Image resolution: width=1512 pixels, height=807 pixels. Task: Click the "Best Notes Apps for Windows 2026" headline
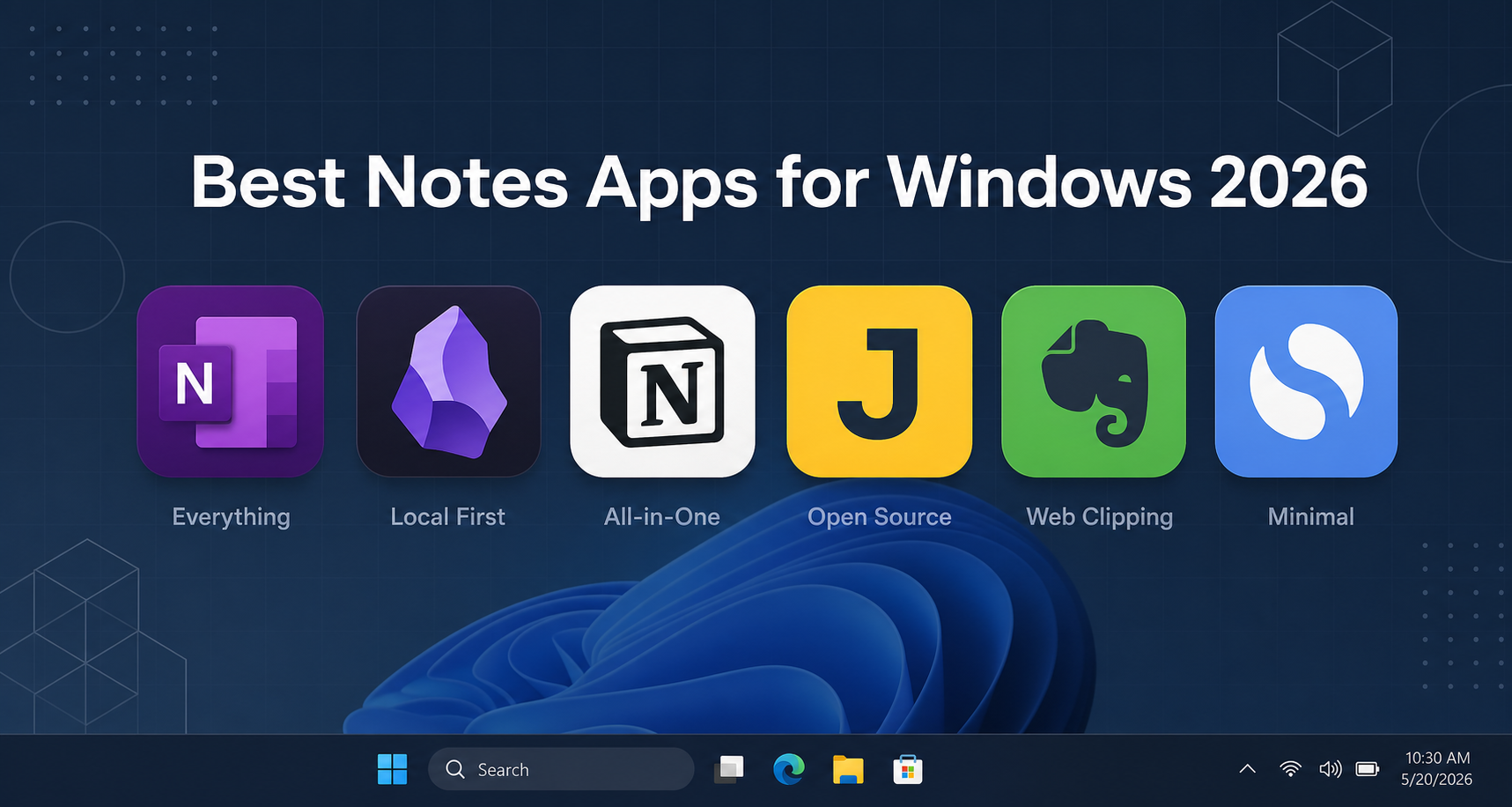(778, 182)
